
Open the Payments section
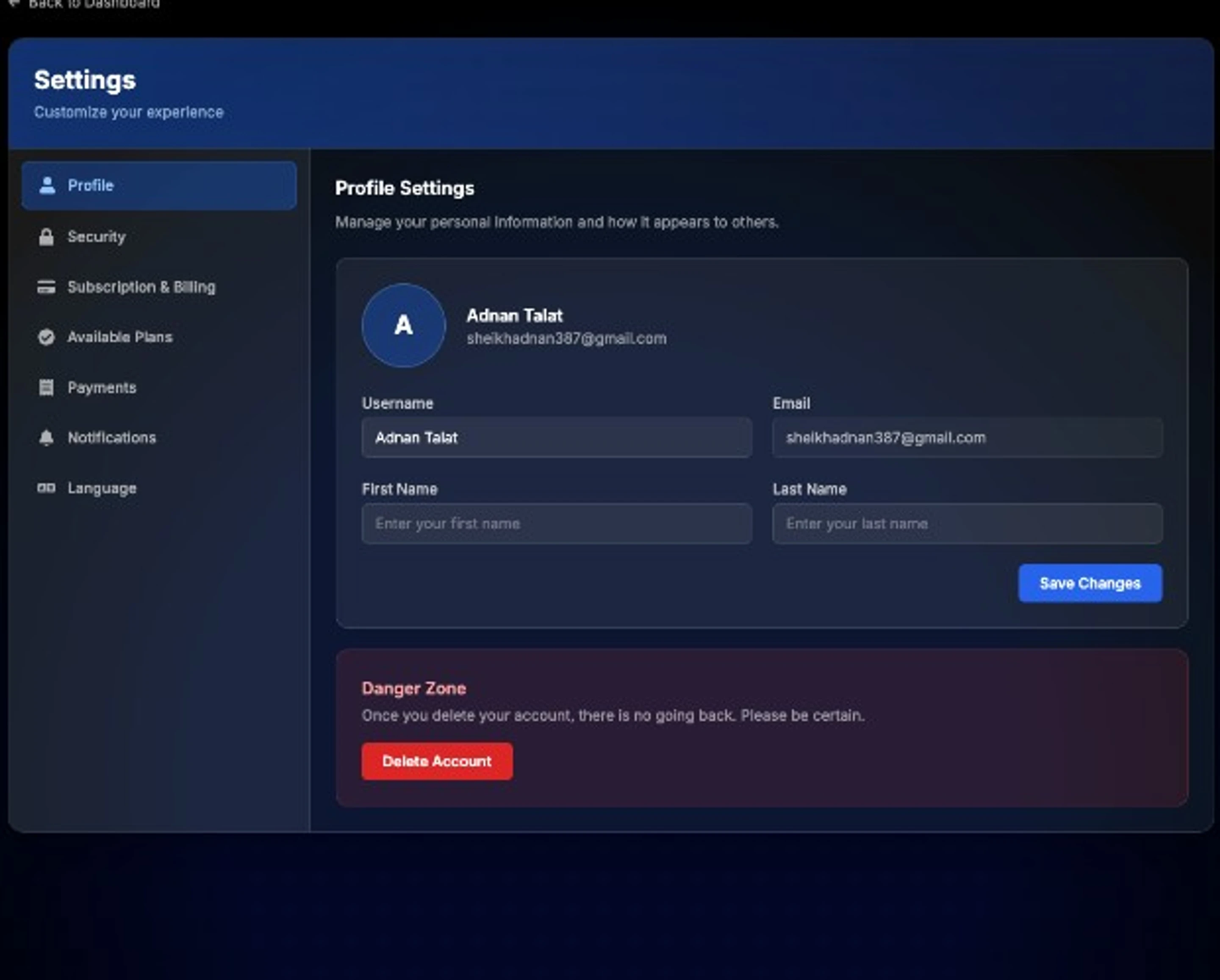(159, 388)
